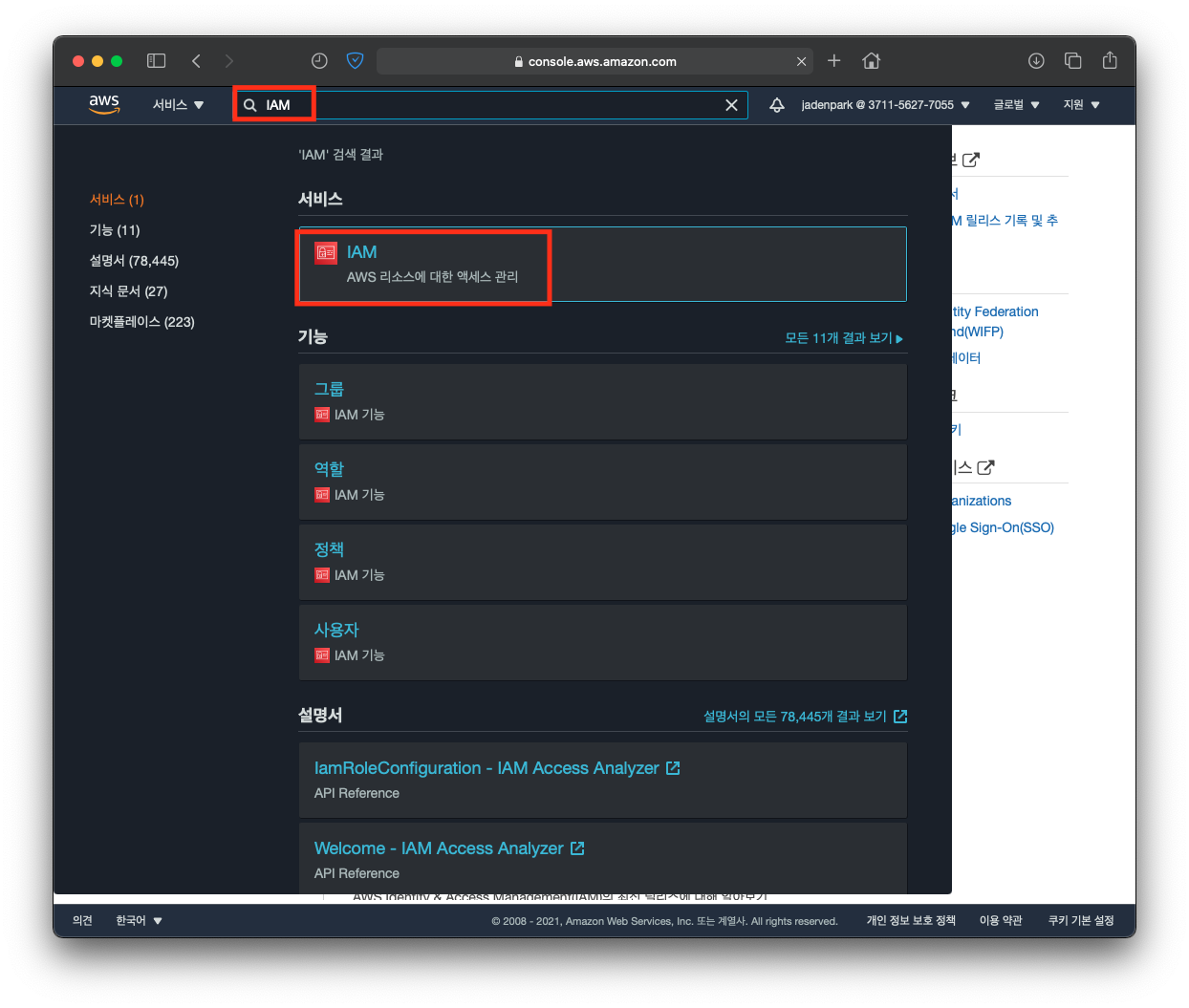The width and height of the screenshot is (1189, 1008).
Task: View all 11 feature results link
Action: point(843,338)
